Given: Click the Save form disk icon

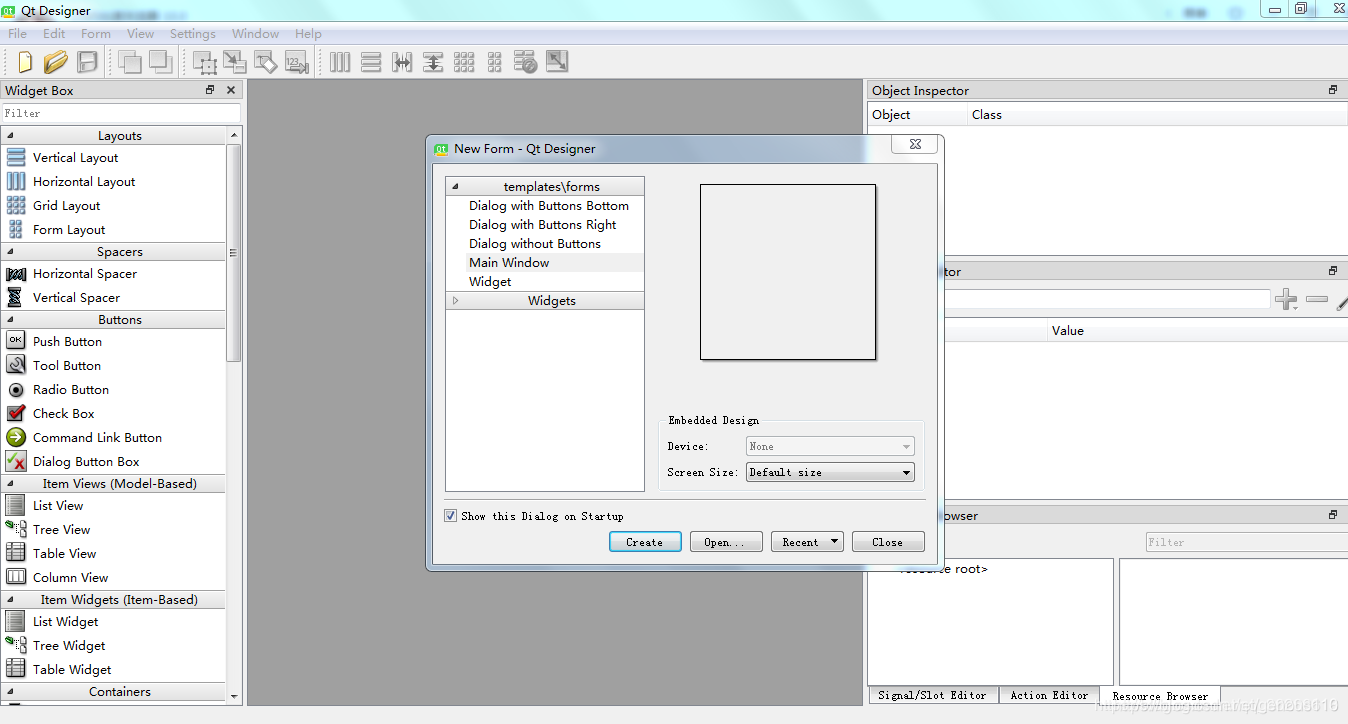Looking at the screenshot, I should click(x=87, y=62).
